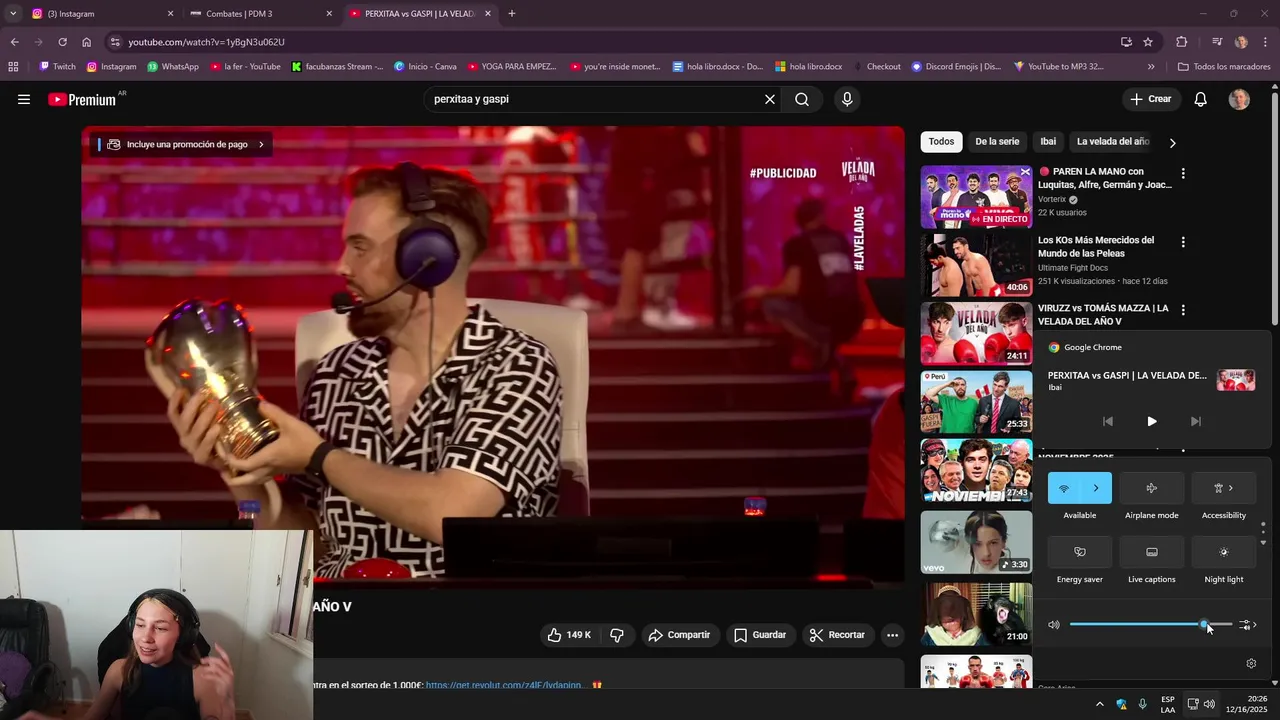Select the Ibai filter chip

1048,142
